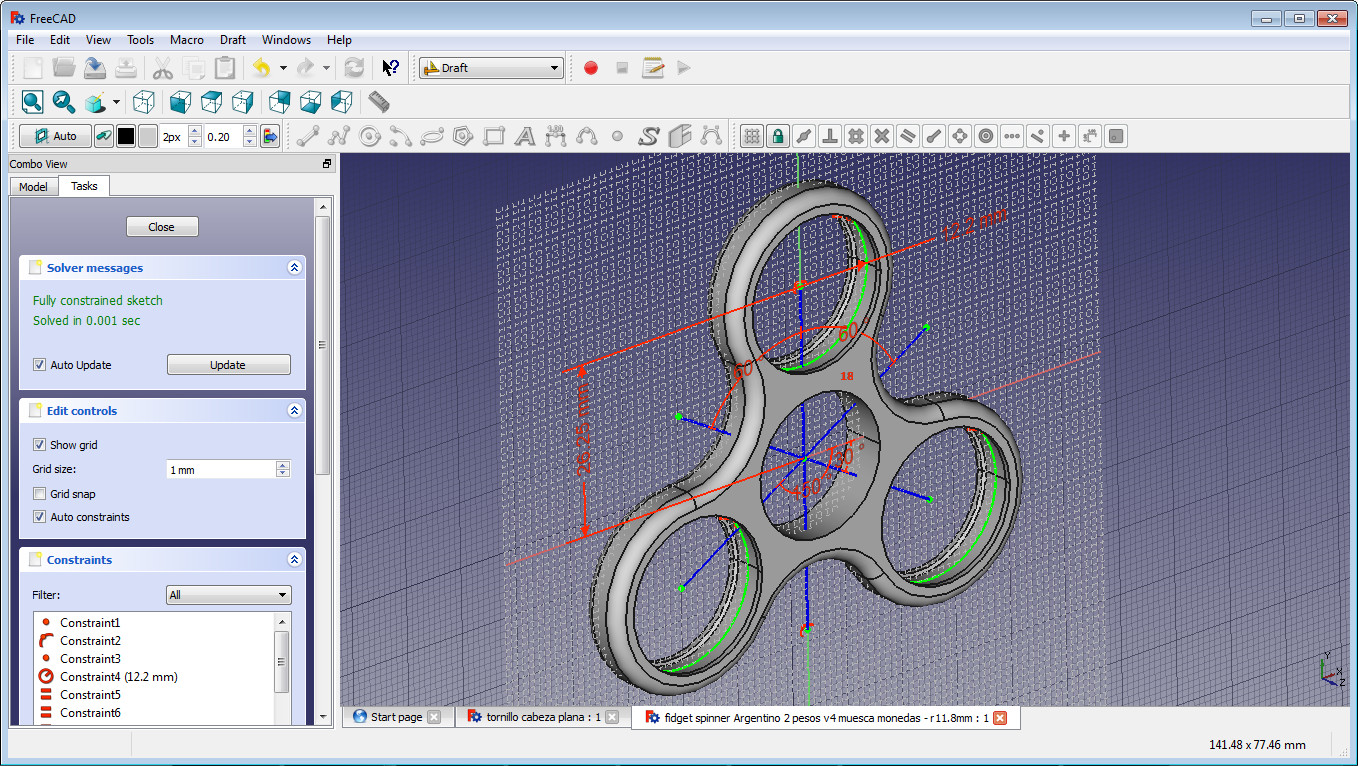Switch to axonometric view cube
Image resolution: width=1358 pixels, height=766 pixels.
click(x=144, y=102)
